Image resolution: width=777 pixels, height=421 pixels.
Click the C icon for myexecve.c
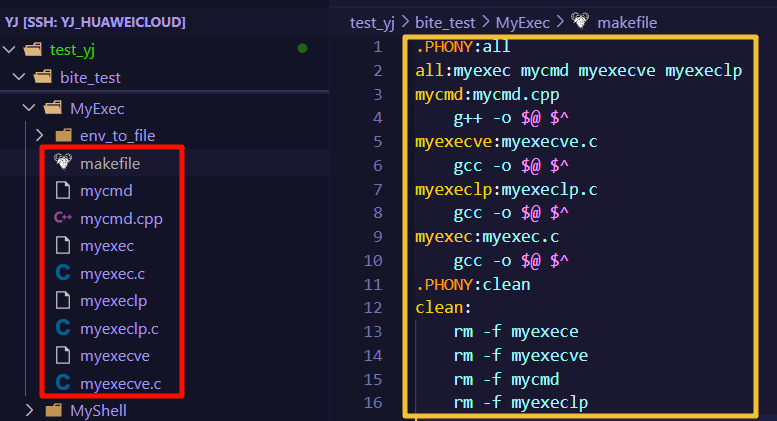(63, 382)
